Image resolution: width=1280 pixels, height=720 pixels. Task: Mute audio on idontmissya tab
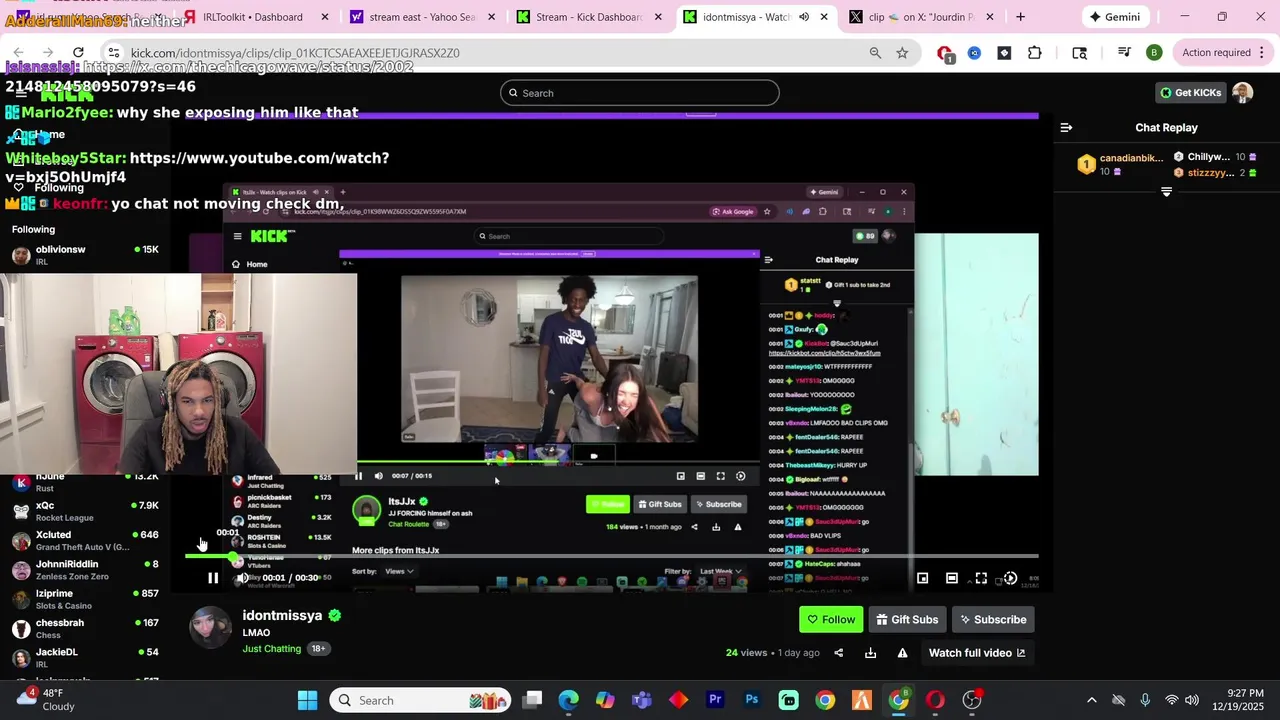coord(804,17)
